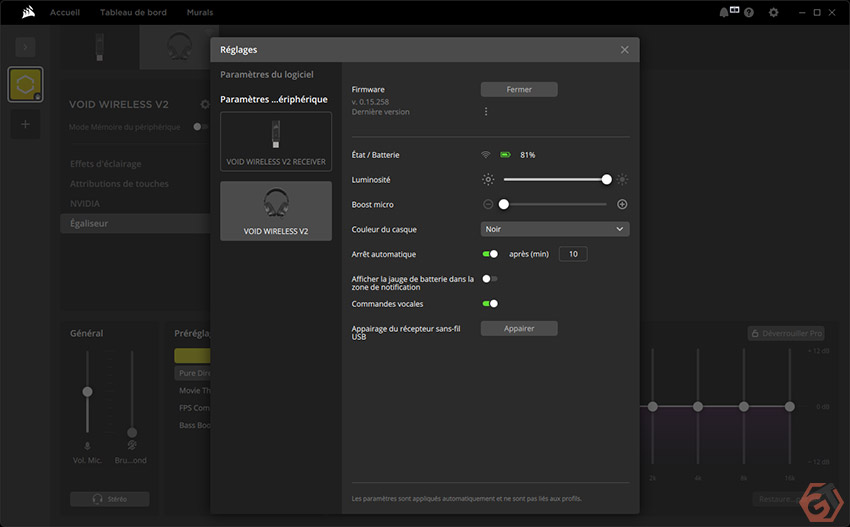The width and height of the screenshot is (850, 527).
Task: Click the plus icon for Boost micro
Action: pyautogui.click(x=622, y=204)
